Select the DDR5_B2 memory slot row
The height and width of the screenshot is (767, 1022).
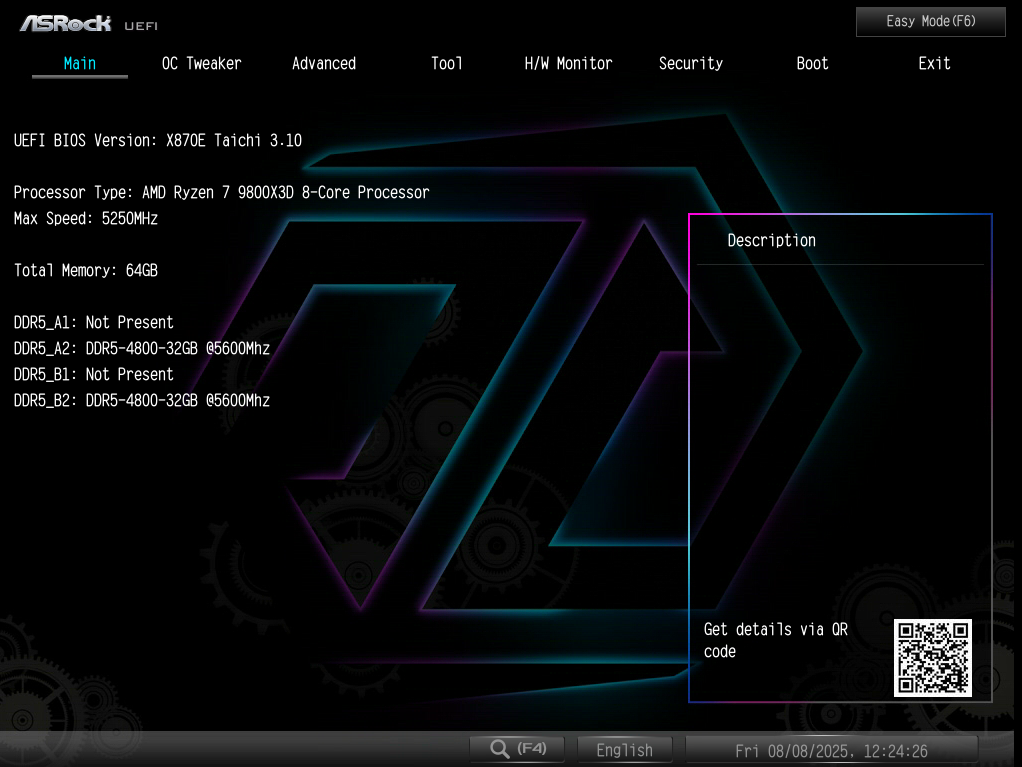click(x=142, y=401)
